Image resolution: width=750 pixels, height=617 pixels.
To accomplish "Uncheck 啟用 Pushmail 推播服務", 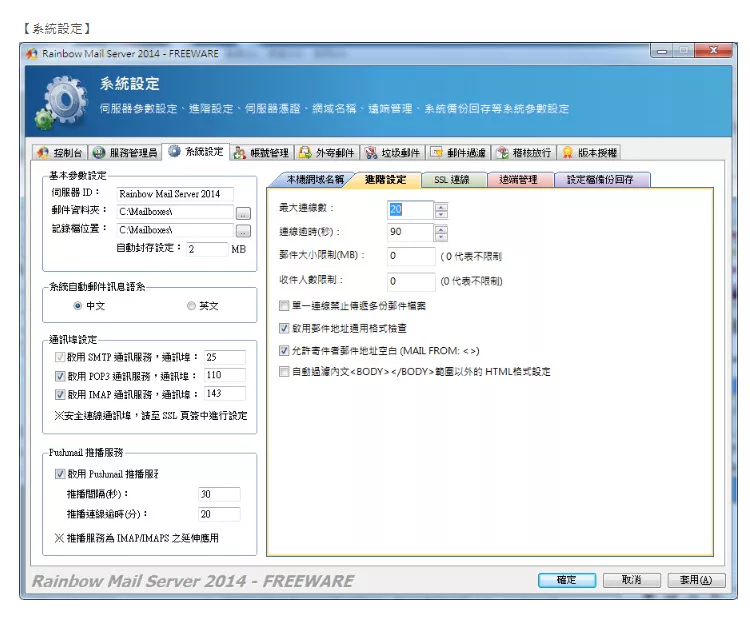I will 60,474.
